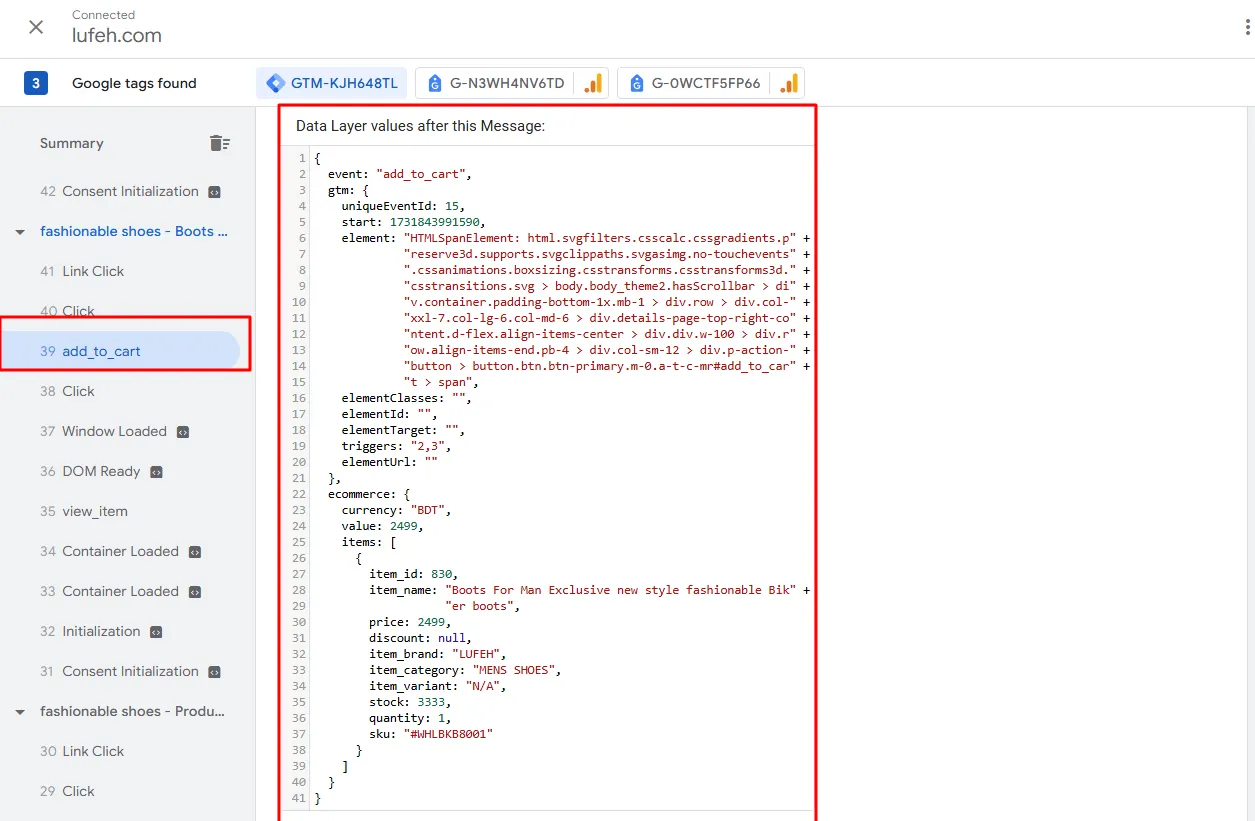Click the value: 2499 line
Image resolution: width=1255 pixels, height=821 pixels.
[x=382, y=526]
